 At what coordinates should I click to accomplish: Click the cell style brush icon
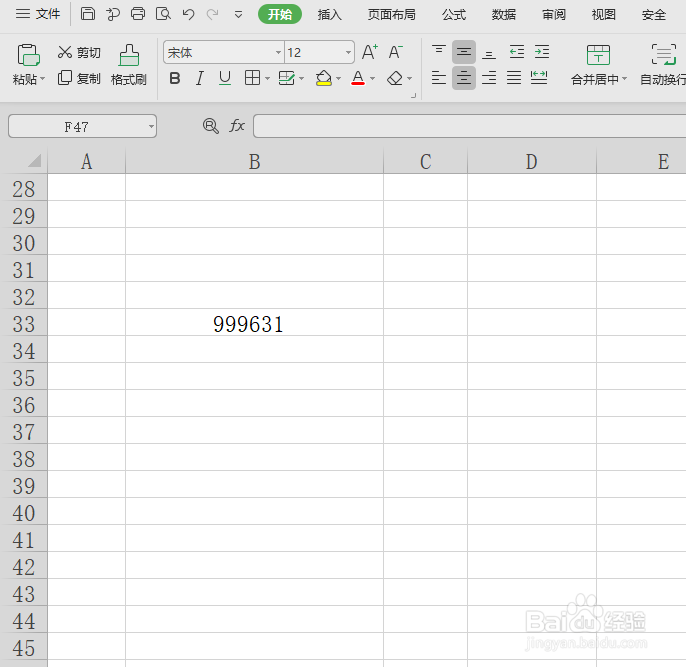click(287, 78)
